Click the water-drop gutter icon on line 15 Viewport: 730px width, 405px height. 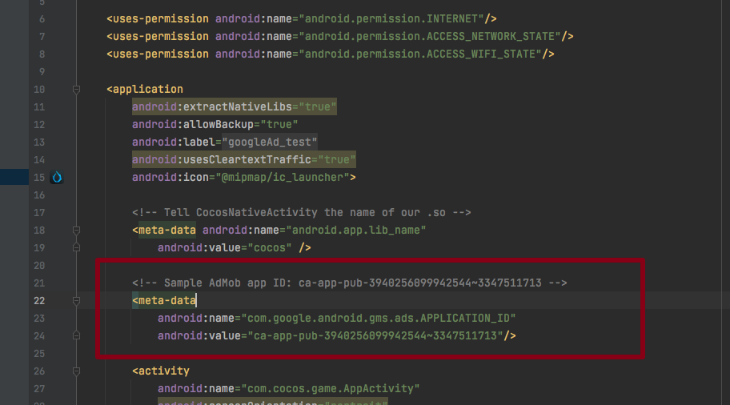57,177
